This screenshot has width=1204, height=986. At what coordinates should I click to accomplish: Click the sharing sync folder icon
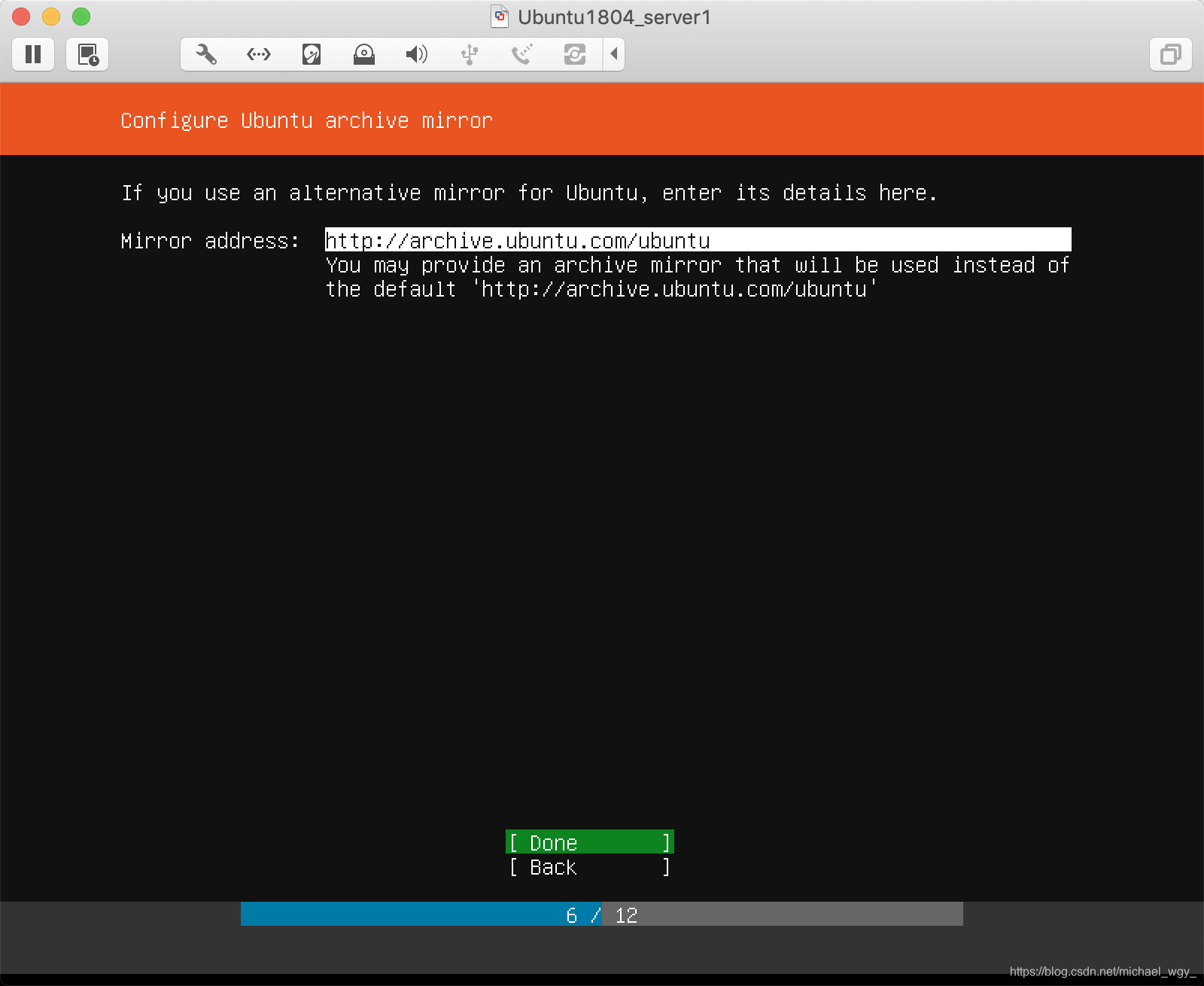point(575,54)
